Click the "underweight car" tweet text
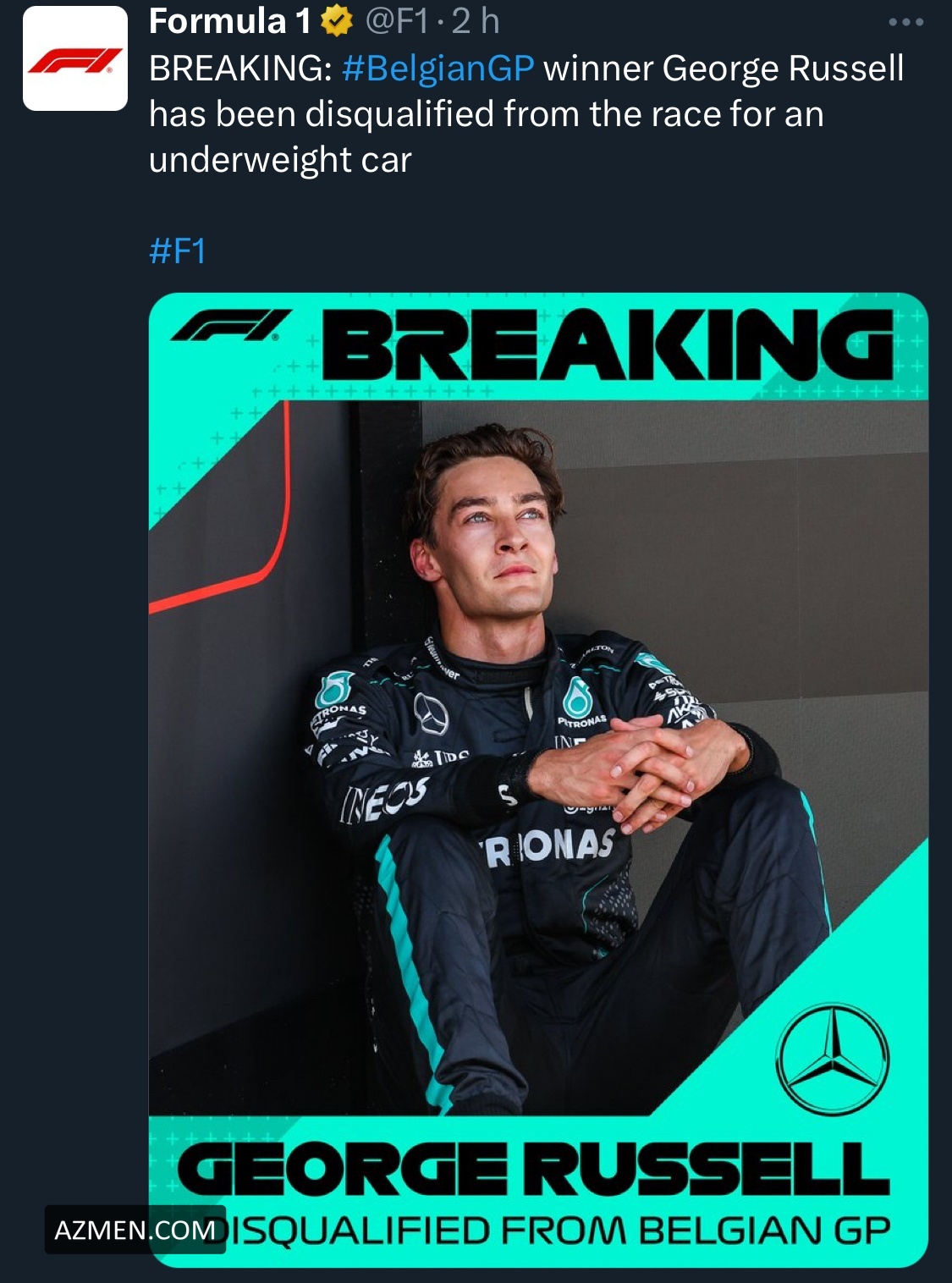The width and height of the screenshot is (952, 1283). [280, 160]
